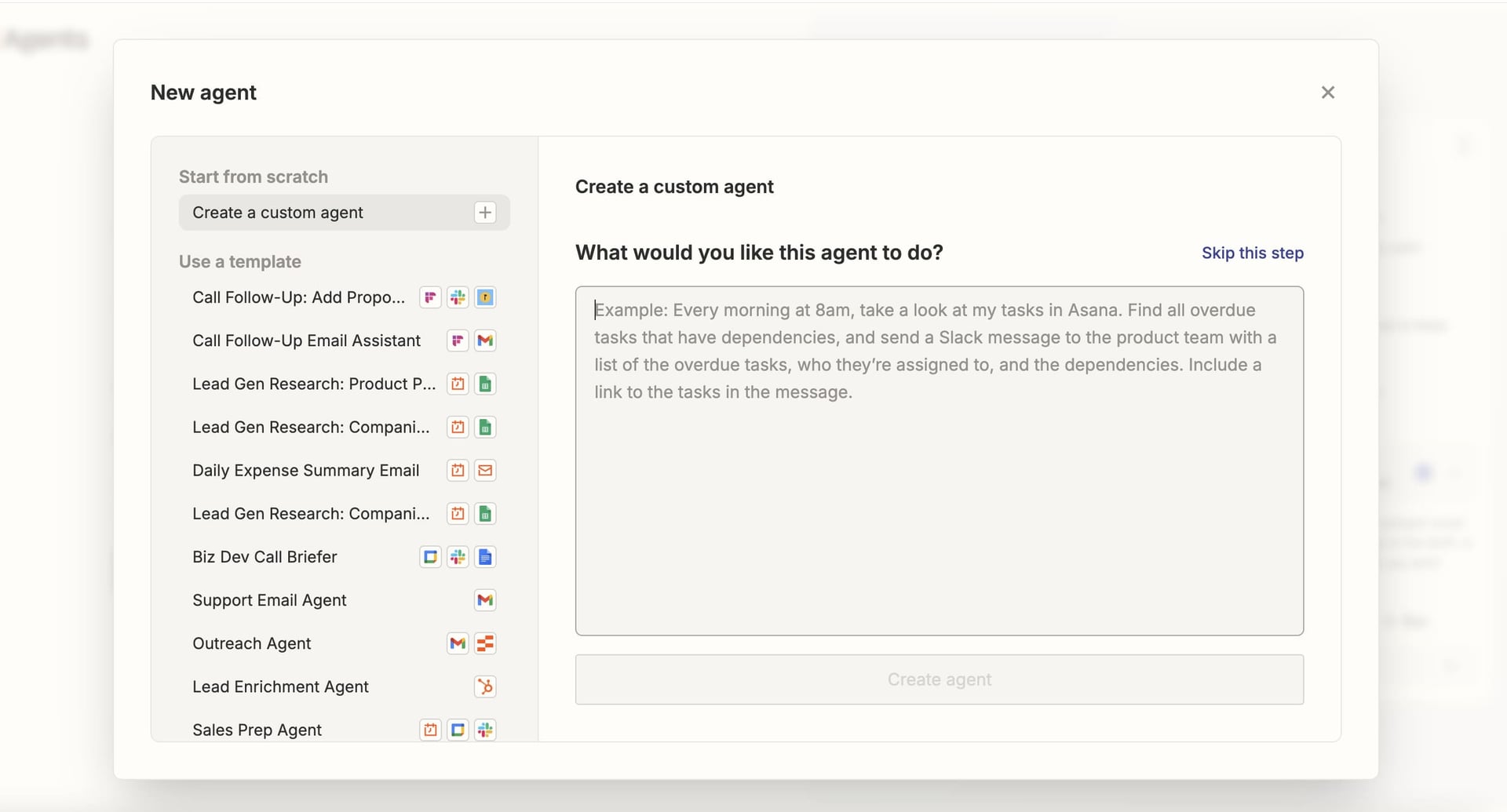
Task: Click the email envelope icon on Daily Expense Summary Email
Action: coord(485,470)
